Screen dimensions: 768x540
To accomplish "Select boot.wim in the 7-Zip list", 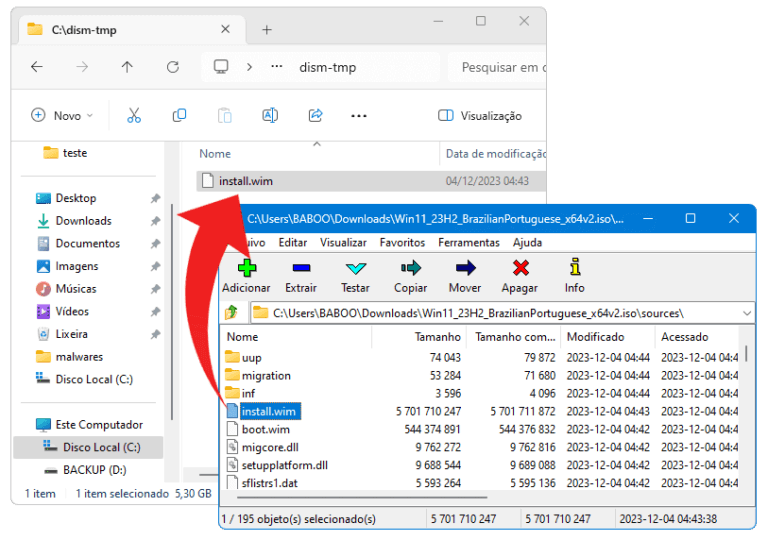I will click(265, 429).
